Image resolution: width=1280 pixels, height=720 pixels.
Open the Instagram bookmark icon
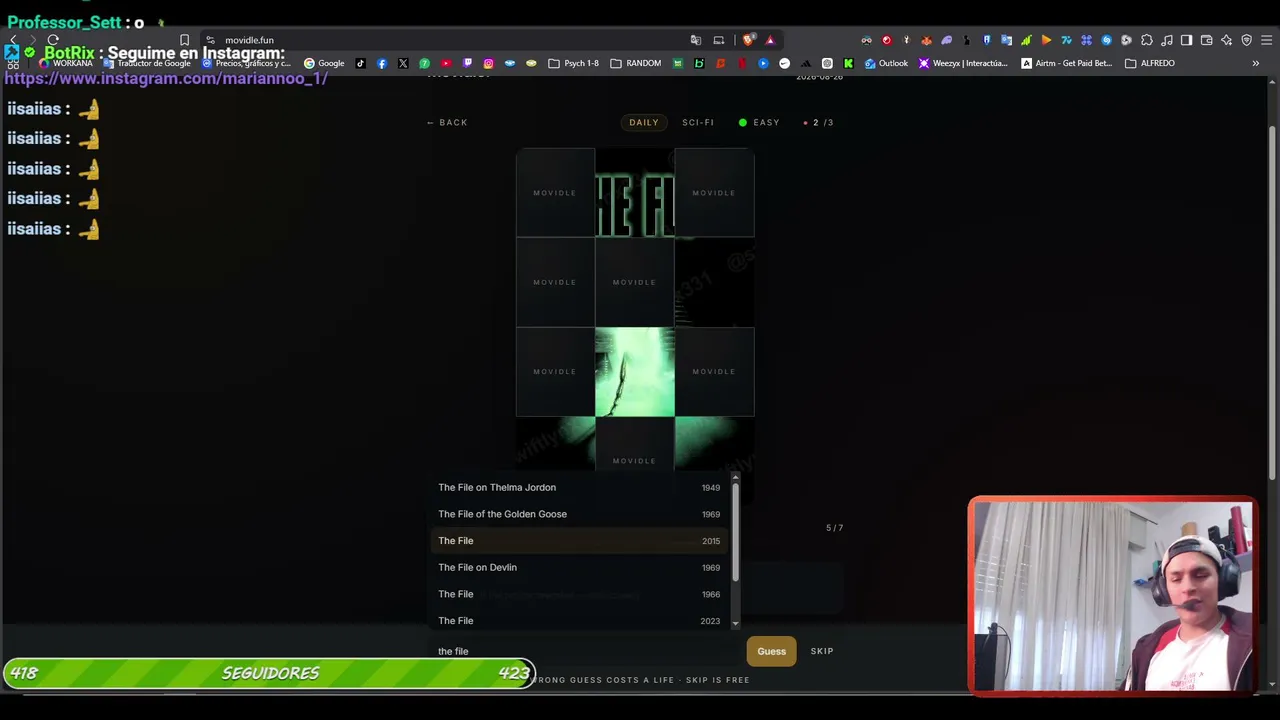click(x=489, y=63)
